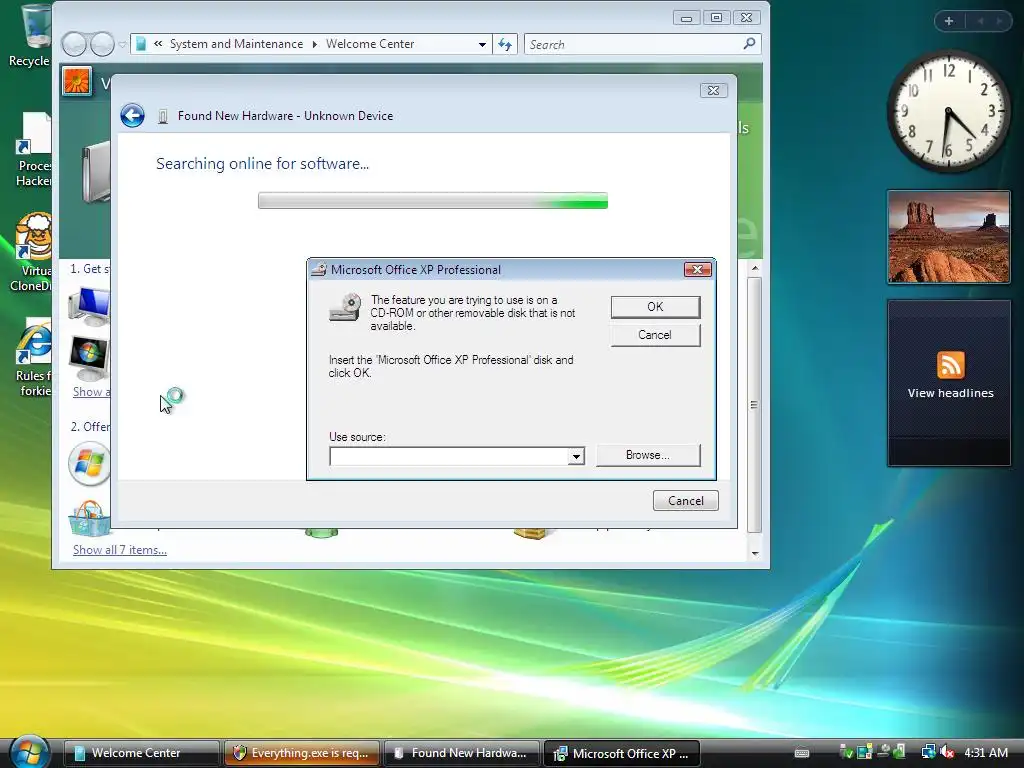Switch to Welcome Center taskbar button
Image resolution: width=1024 pixels, height=768 pixels.
142,753
